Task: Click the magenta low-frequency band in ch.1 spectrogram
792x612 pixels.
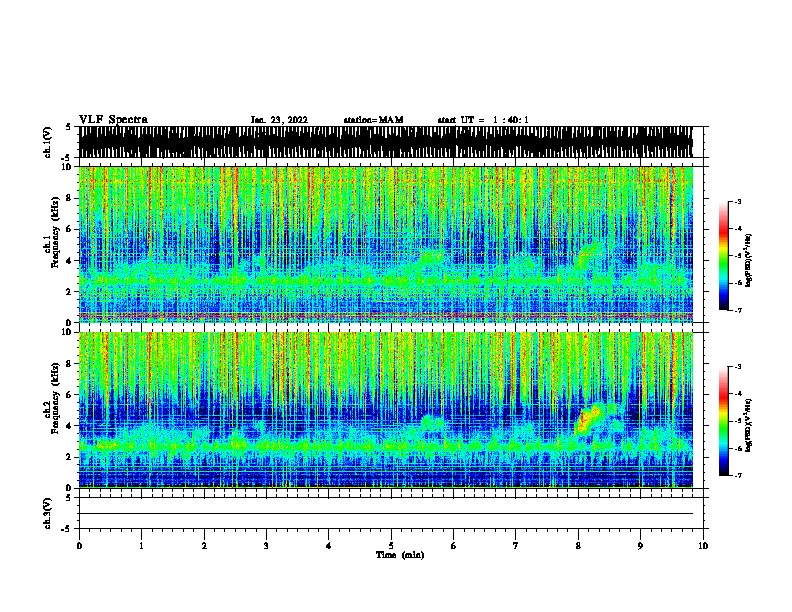Action: point(386,316)
